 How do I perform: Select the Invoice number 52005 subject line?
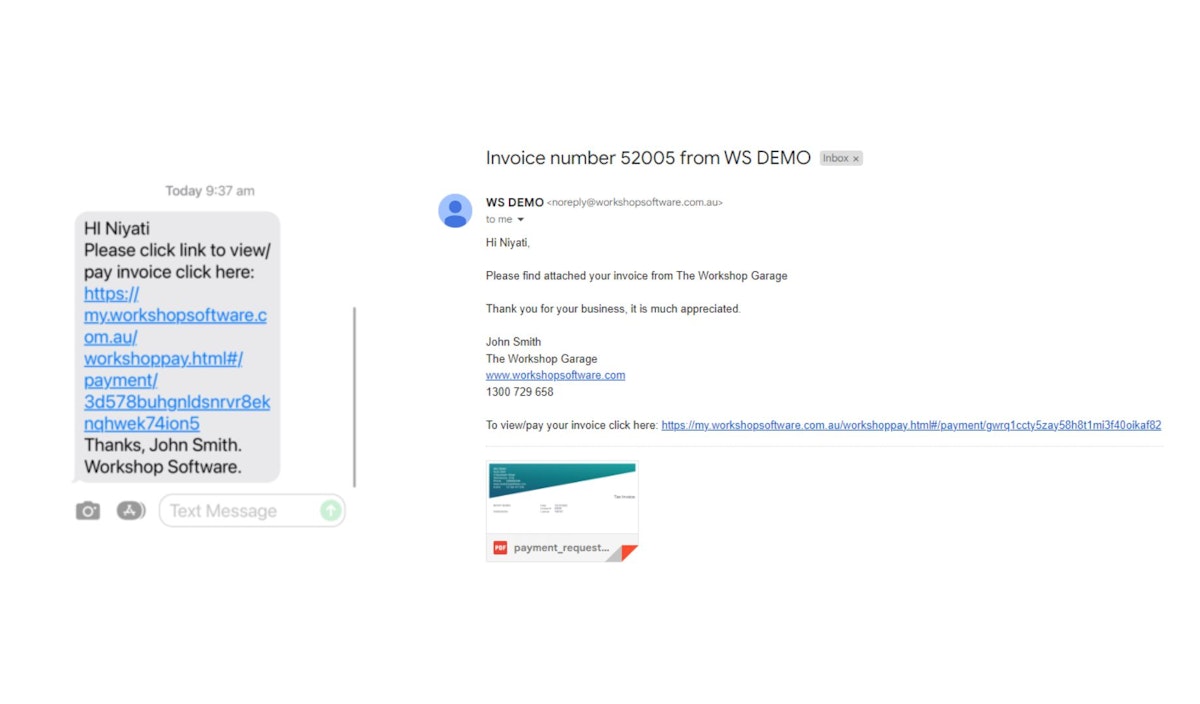point(647,158)
